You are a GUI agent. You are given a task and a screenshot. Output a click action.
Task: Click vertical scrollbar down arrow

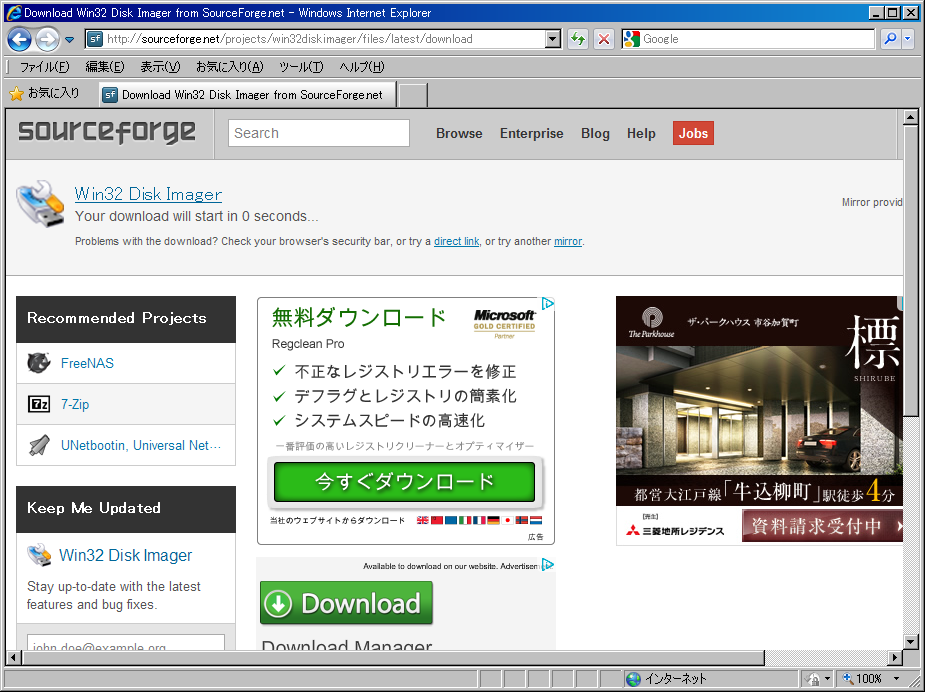pyautogui.click(x=910, y=642)
